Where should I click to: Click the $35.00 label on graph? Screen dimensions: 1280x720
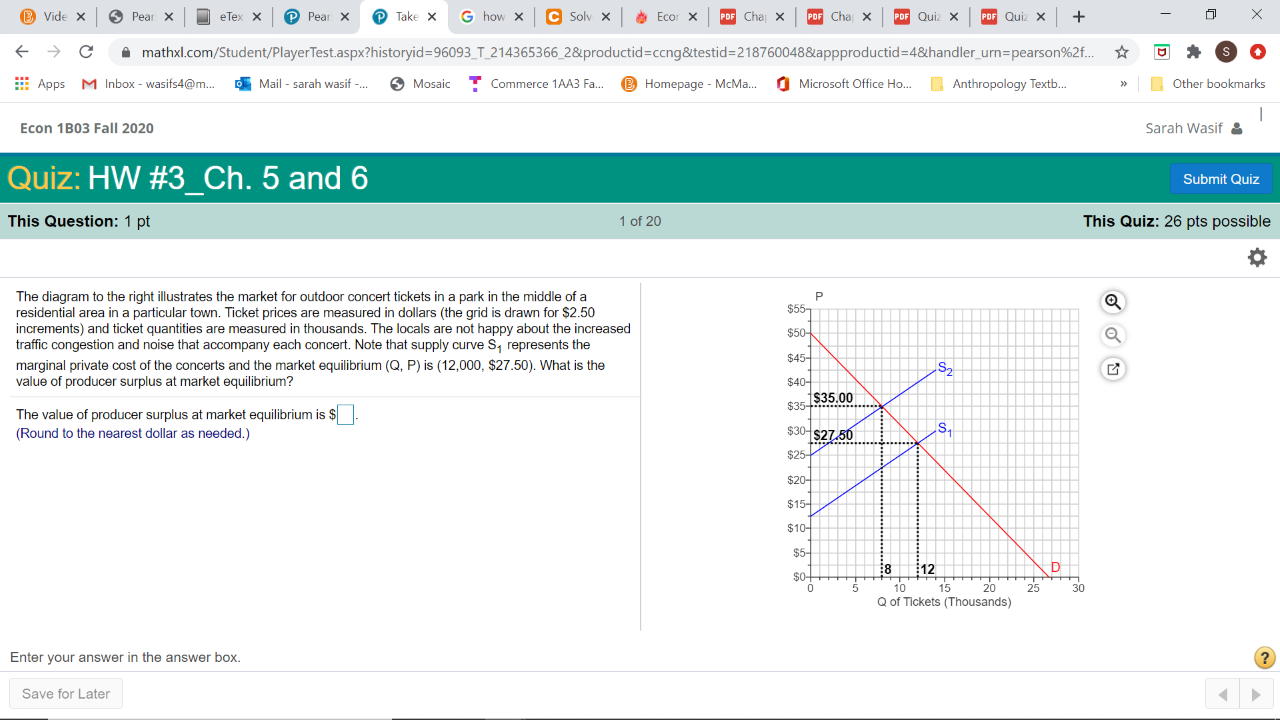[833, 398]
